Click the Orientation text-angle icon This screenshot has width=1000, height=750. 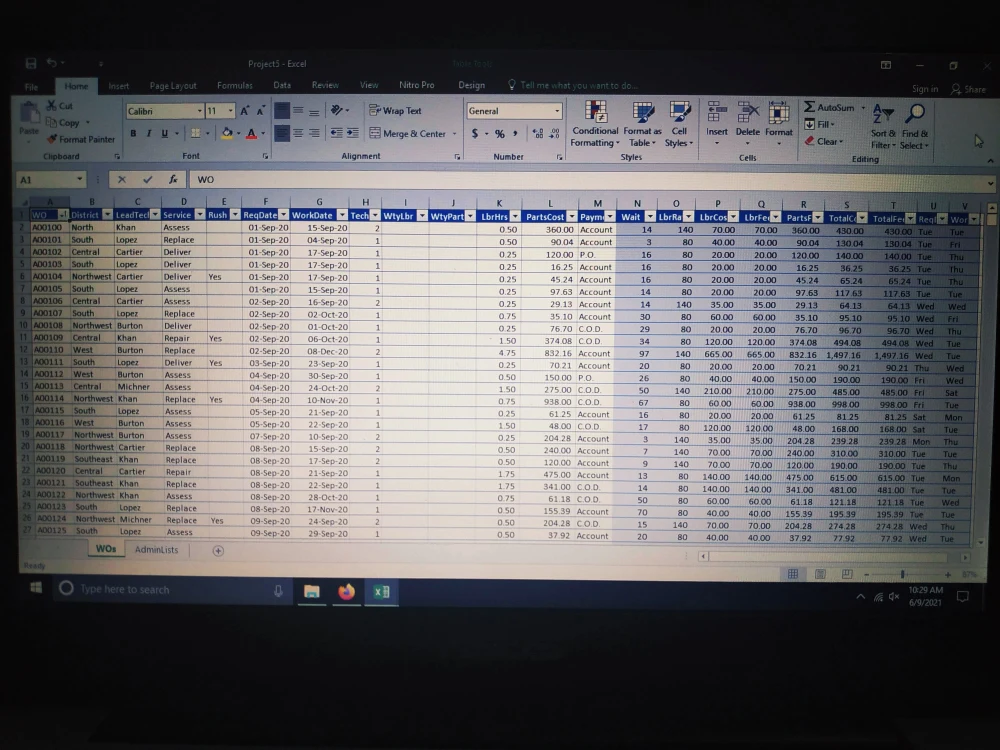337,110
